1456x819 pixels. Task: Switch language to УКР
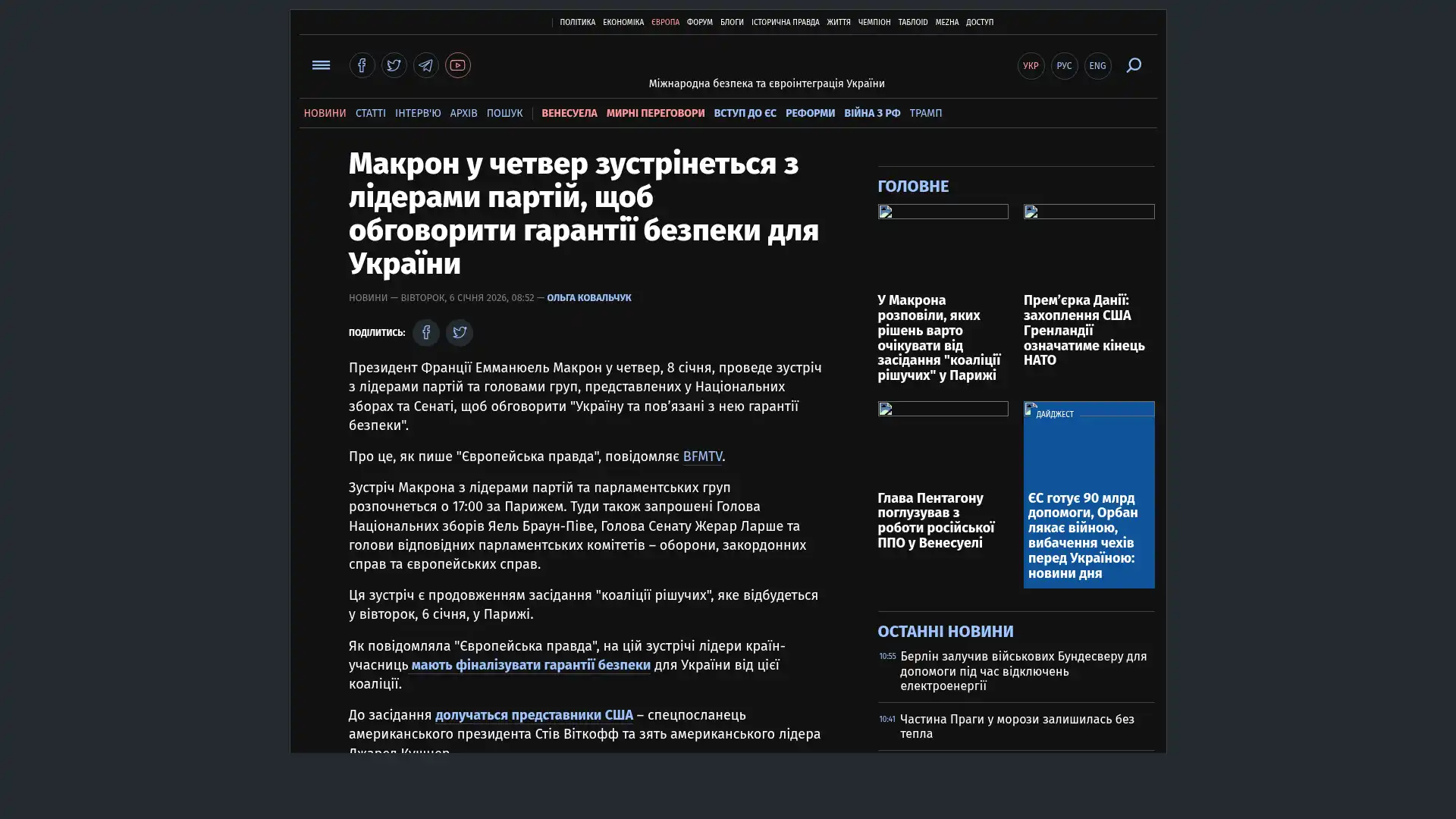[1031, 66]
